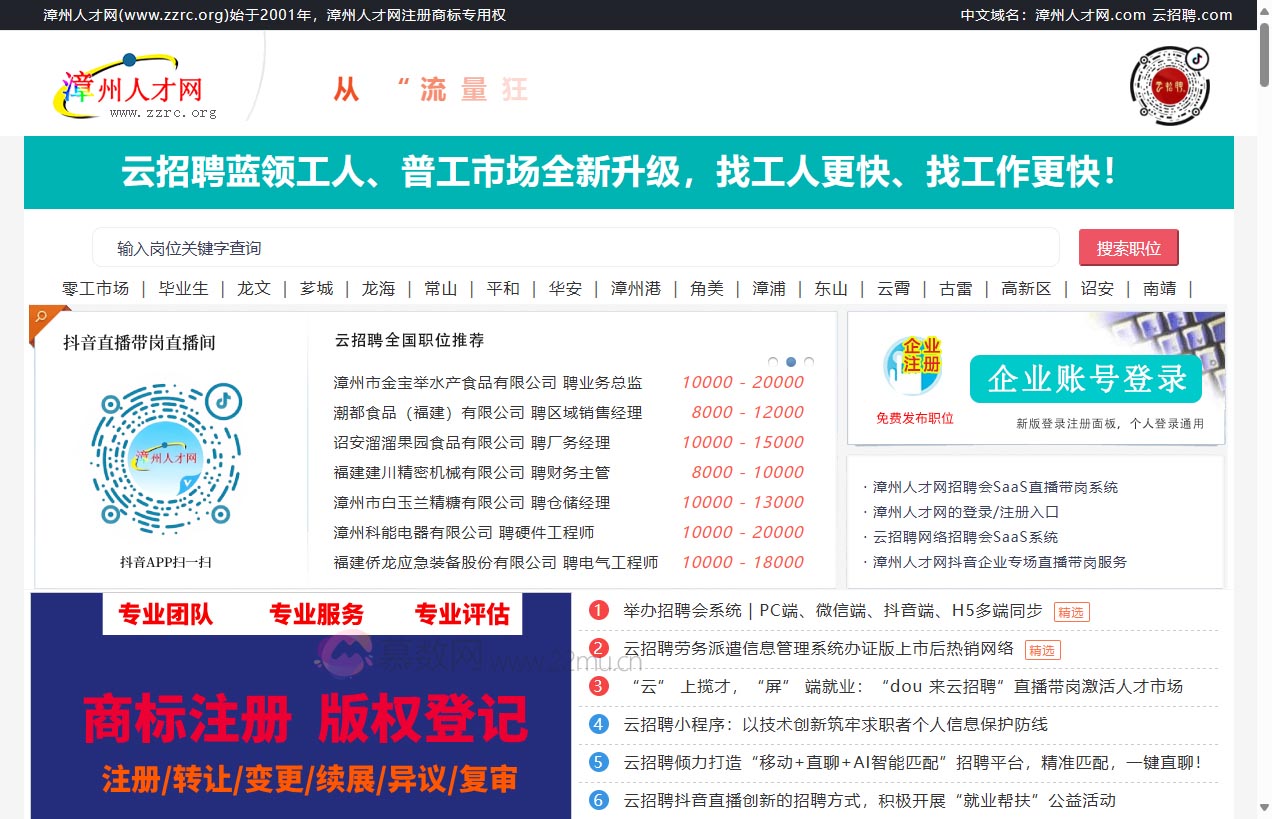The width and height of the screenshot is (1272, 819).
Task: Click the 企业注册 registration icon
Action: point(912,367)
